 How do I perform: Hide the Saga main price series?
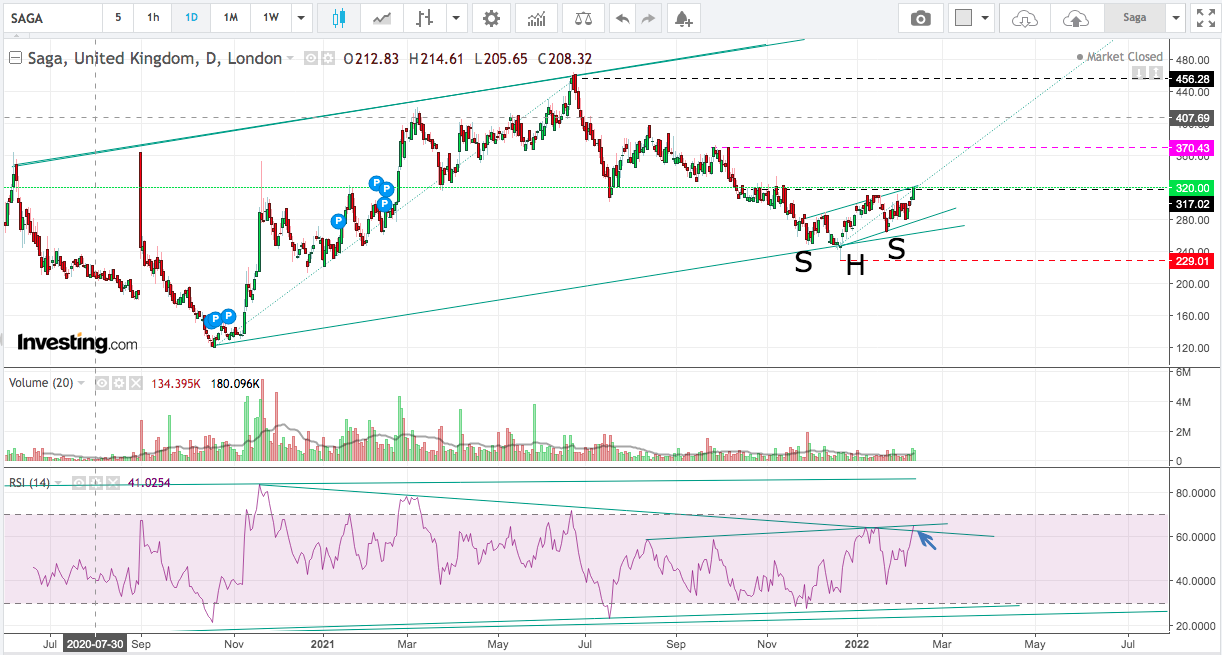click(311, 59)
